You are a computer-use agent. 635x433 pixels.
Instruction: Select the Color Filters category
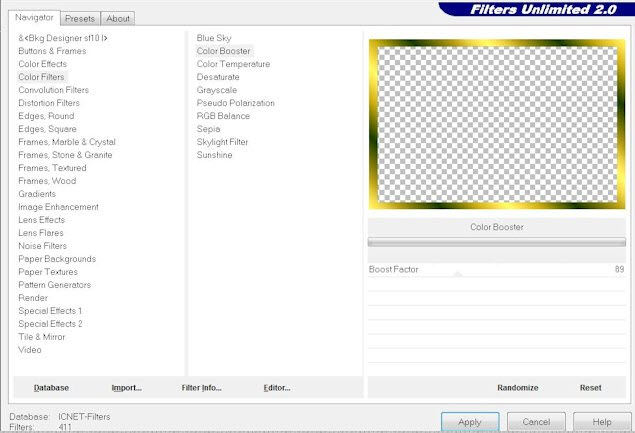tap(41, 77)
